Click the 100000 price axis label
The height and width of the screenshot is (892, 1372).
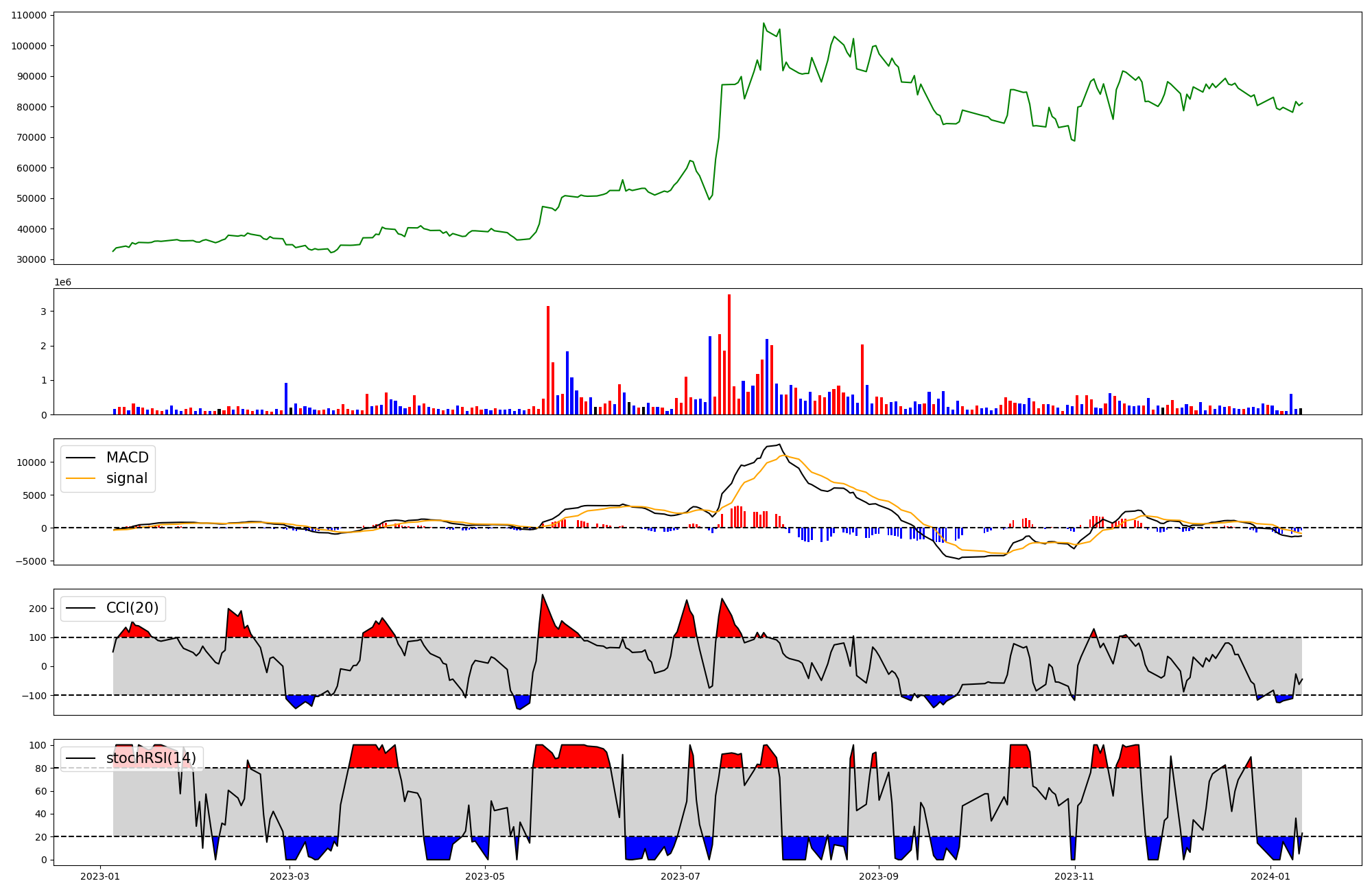click(29, 46)
